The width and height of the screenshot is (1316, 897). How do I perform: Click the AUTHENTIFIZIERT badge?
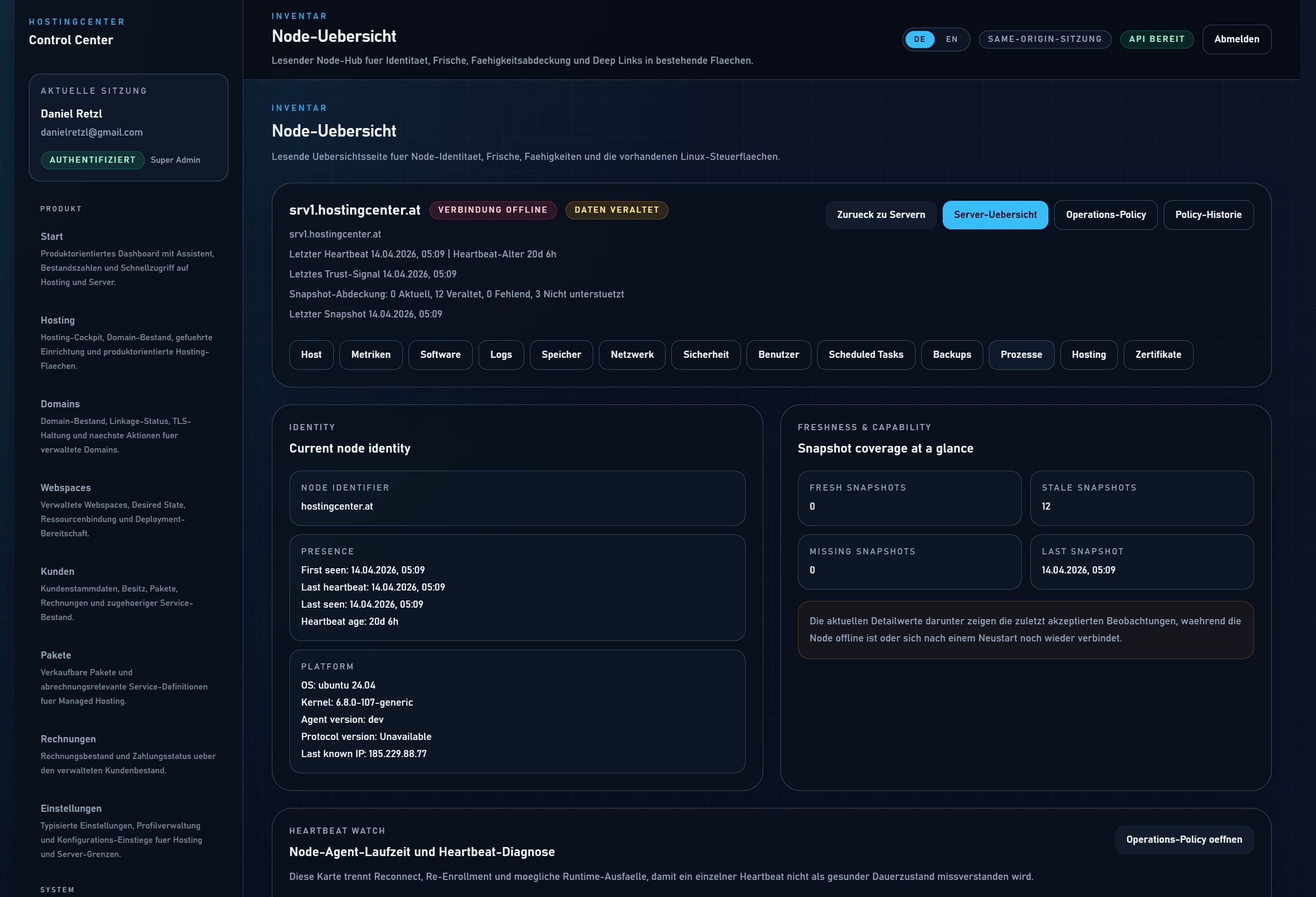coord(92,160)
